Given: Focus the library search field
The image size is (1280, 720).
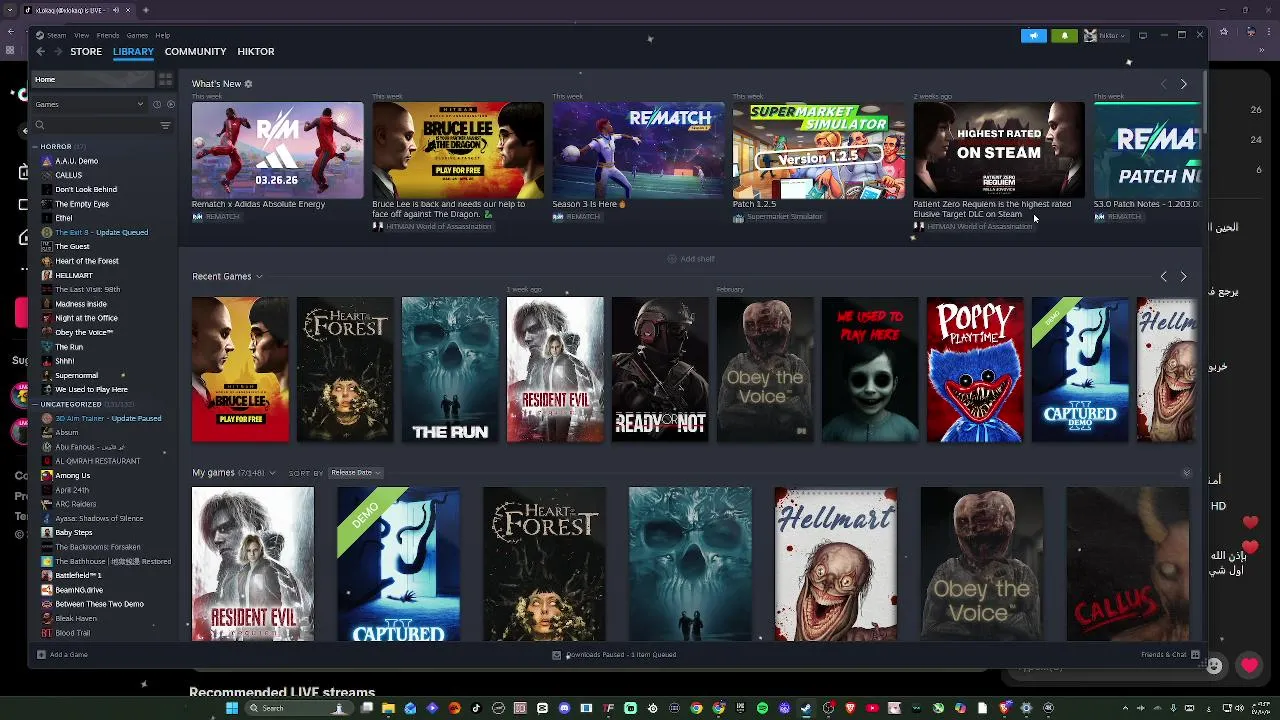Looking at the screenshot, I should (x=95, y=125).
